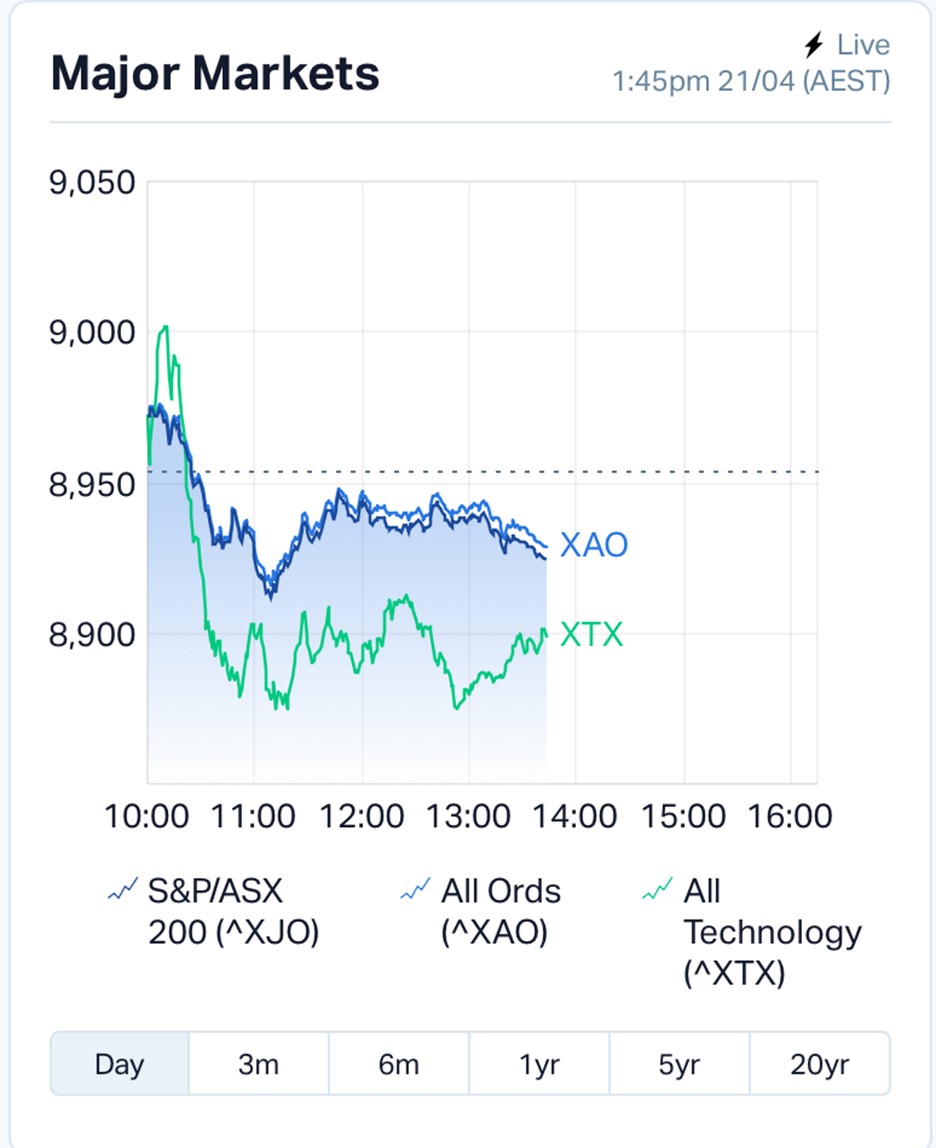Switch to the 6m timeframe
This screenshot has height=1148, width=936.
[398, 1064]
